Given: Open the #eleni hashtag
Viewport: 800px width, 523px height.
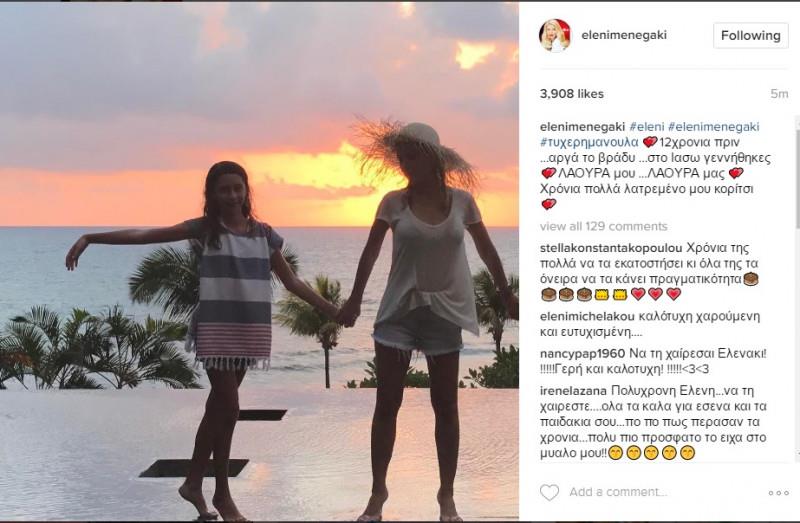Looking at the screenshot, I should pos(646,127).
